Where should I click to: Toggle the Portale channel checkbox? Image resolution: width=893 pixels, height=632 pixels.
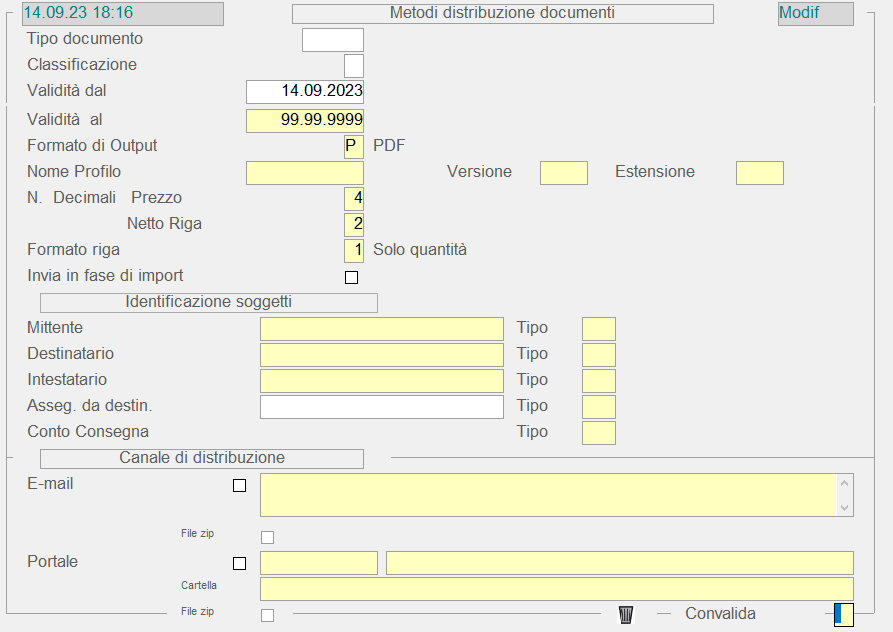(239, 563)
